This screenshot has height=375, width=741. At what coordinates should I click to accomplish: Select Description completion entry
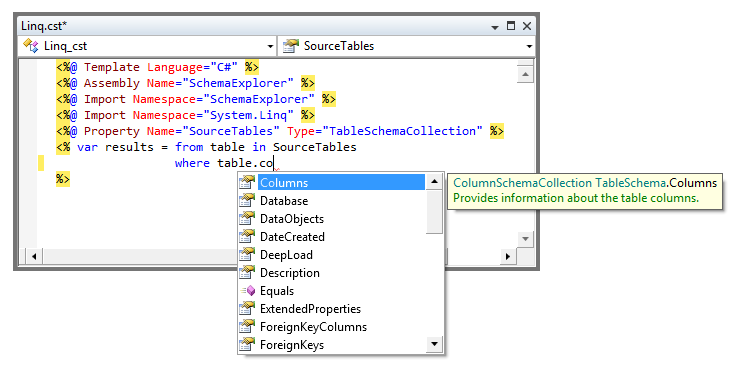pos(290,273)
